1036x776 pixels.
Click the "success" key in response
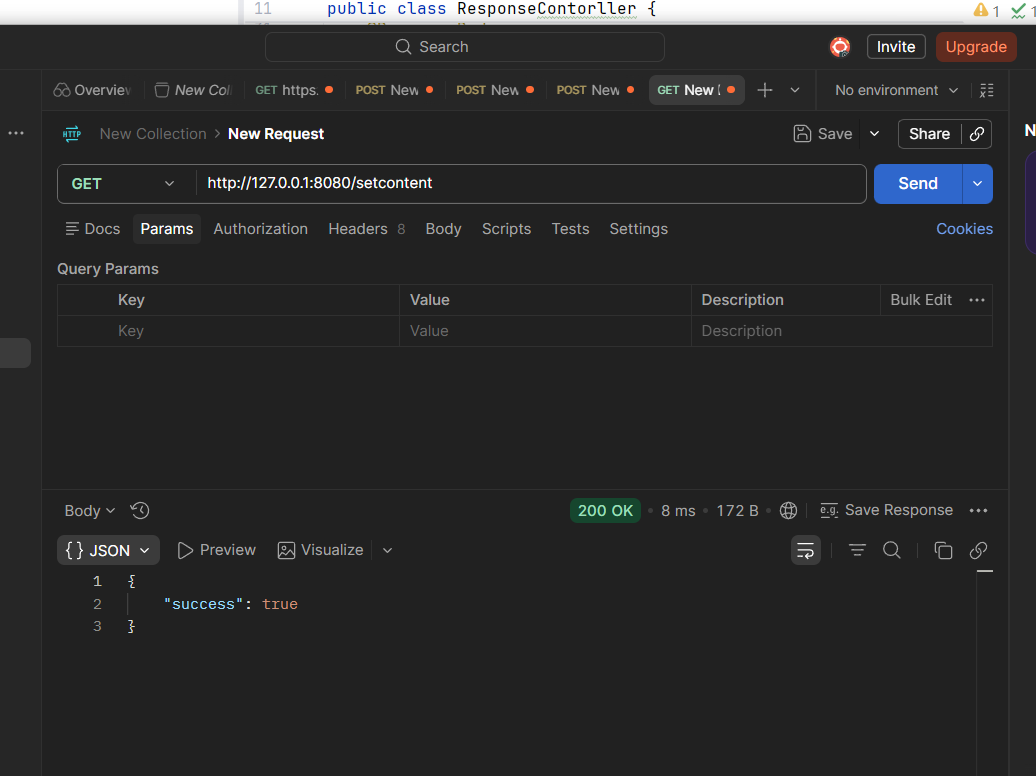(204, 604)
